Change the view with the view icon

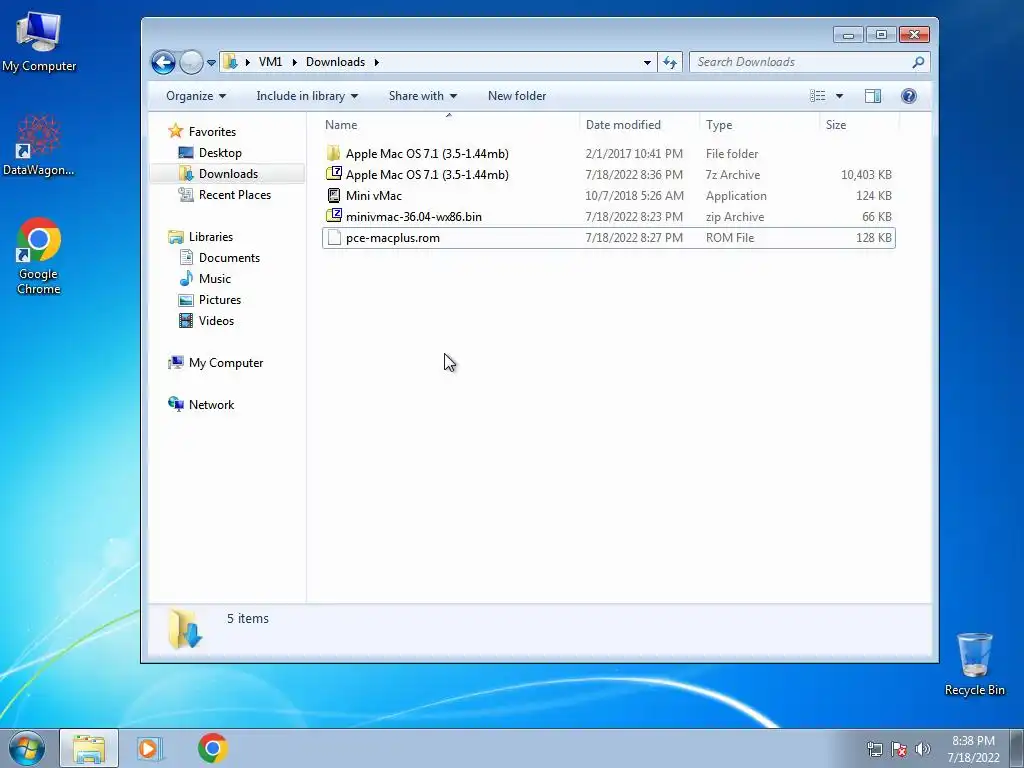(x=818, y=96)
